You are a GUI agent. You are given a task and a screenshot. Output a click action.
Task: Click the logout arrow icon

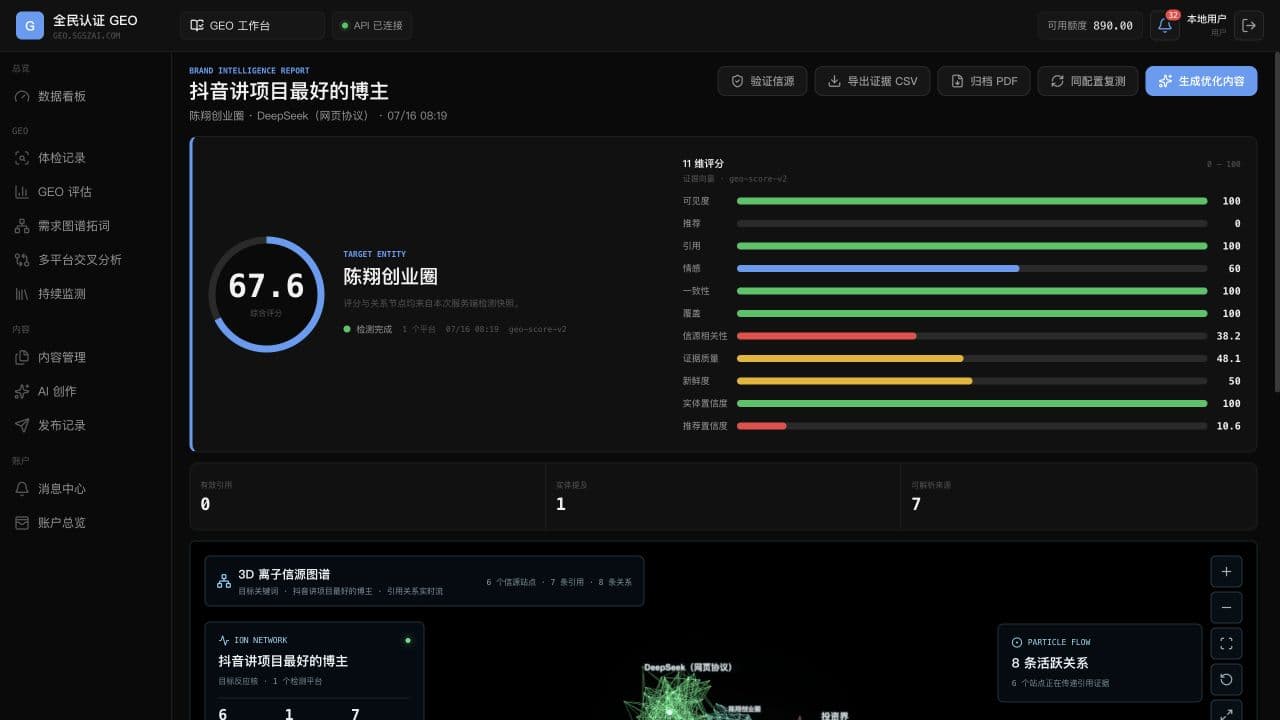1249,25
